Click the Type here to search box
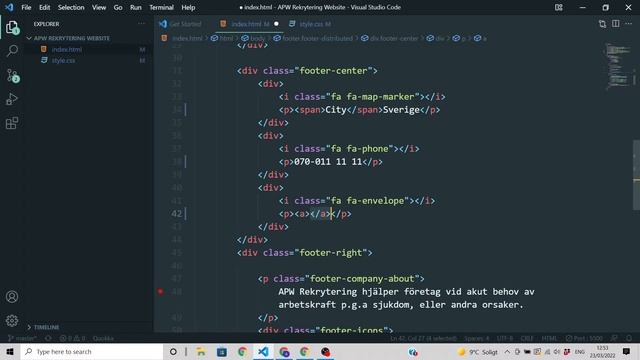Image resolution: width=640 pixels, height=360 pixels. coord(92,351)
